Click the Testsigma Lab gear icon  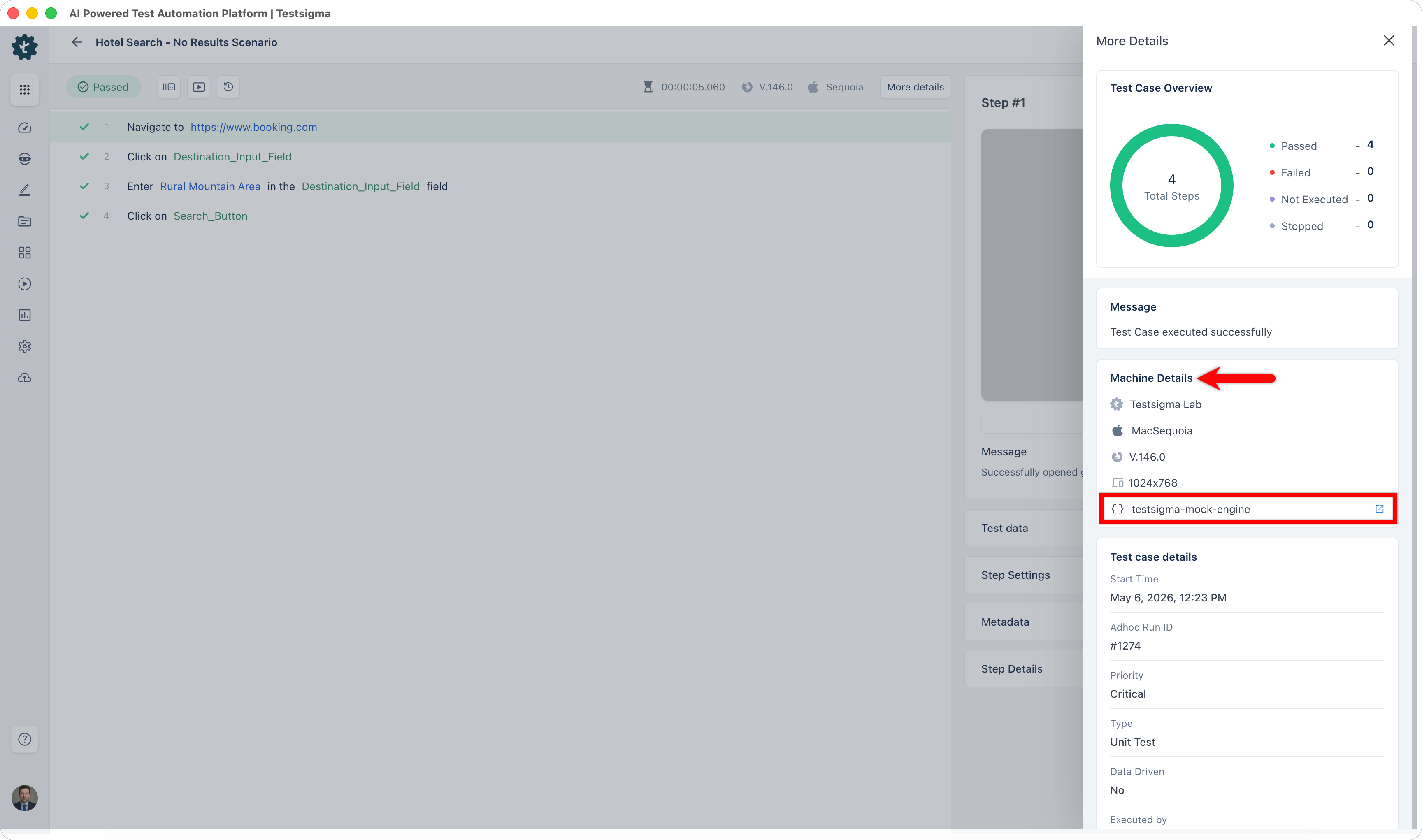click(x=1116, y=404)
